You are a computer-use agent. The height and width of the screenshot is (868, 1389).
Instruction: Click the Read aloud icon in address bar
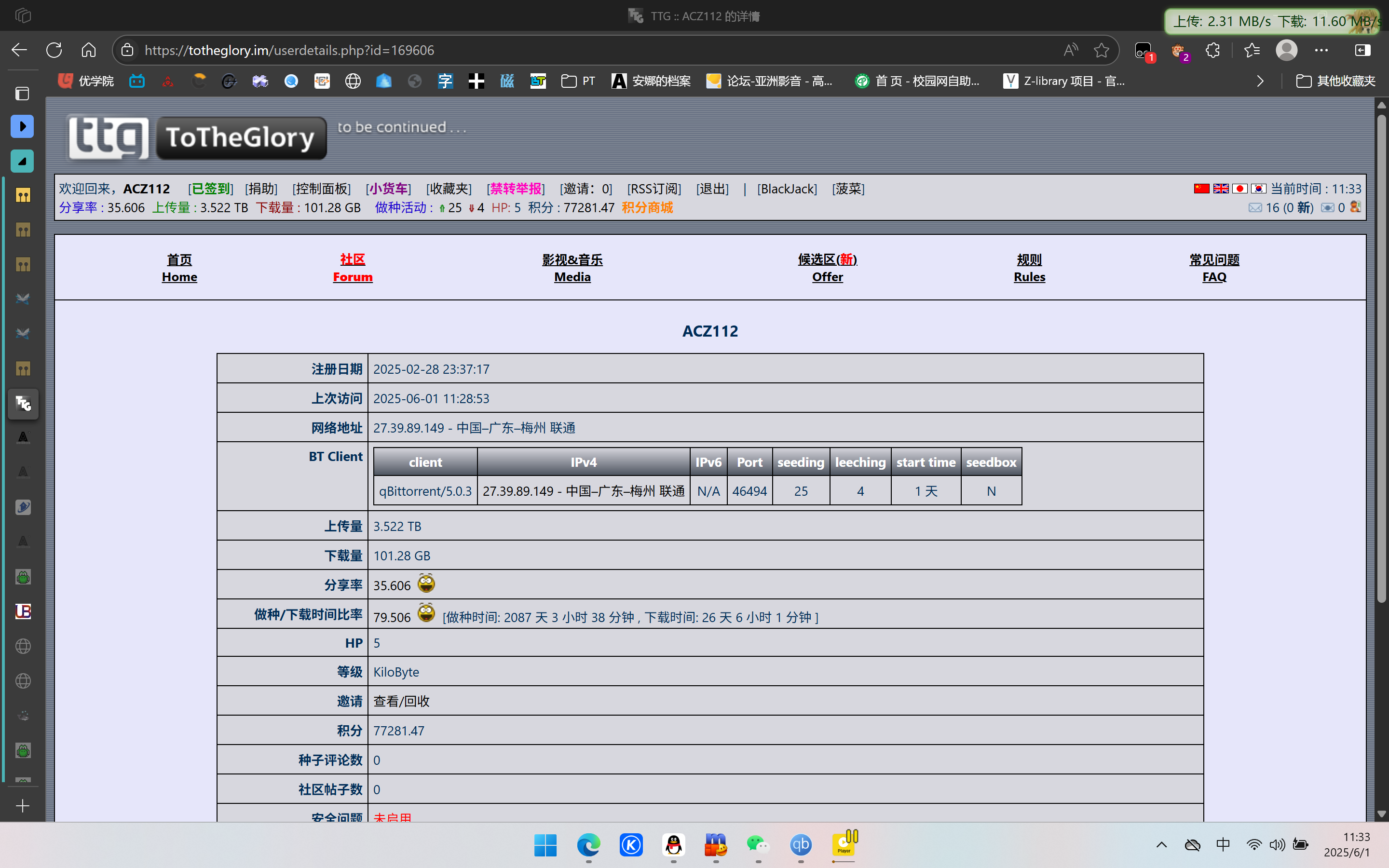[1071, 50]
